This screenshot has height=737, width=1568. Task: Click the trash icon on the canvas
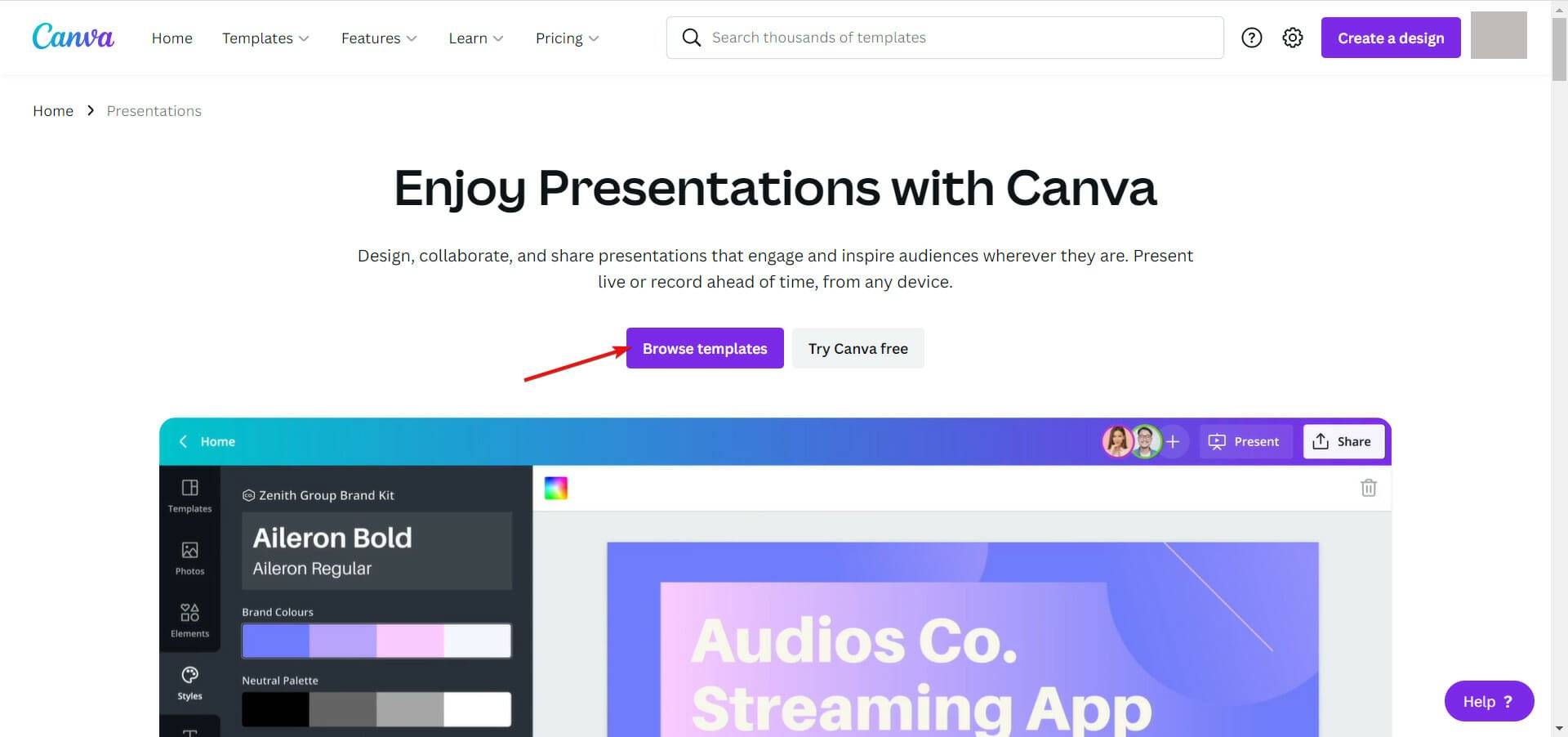pos(1369,488)
